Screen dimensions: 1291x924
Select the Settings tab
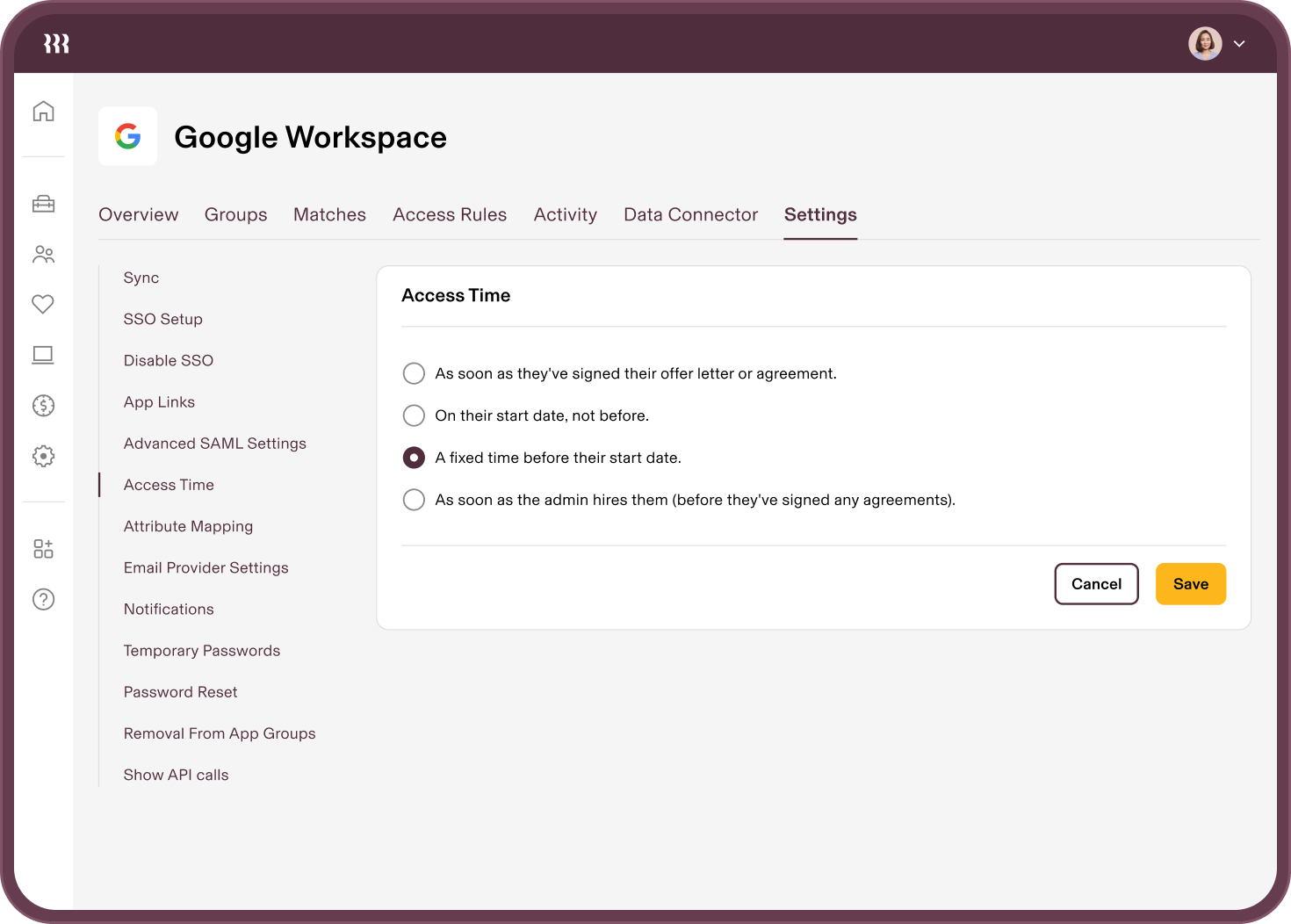[x=820, y=214]
